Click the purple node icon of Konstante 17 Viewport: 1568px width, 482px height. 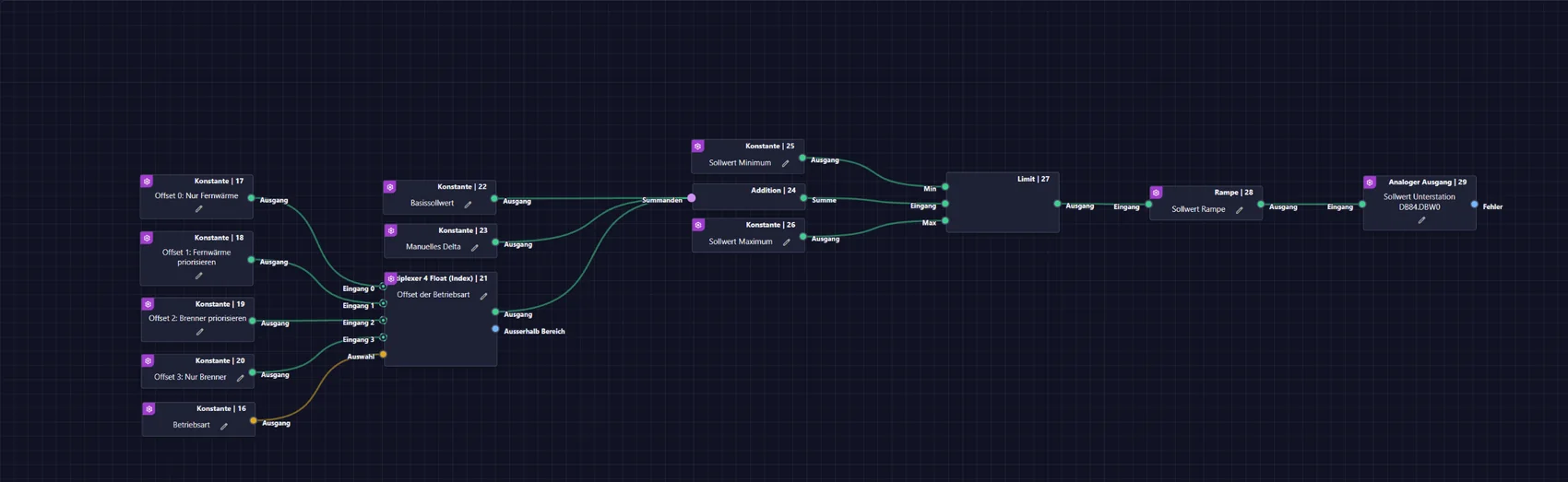coord(147,182)
